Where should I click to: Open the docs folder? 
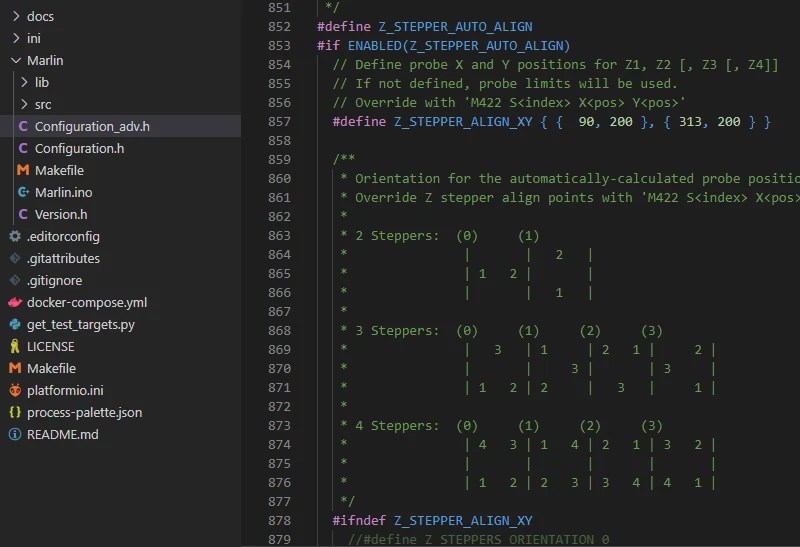(40, 16)
